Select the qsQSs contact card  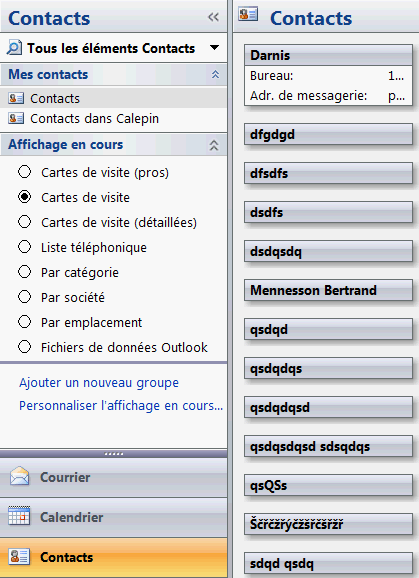tap(328, 485)
